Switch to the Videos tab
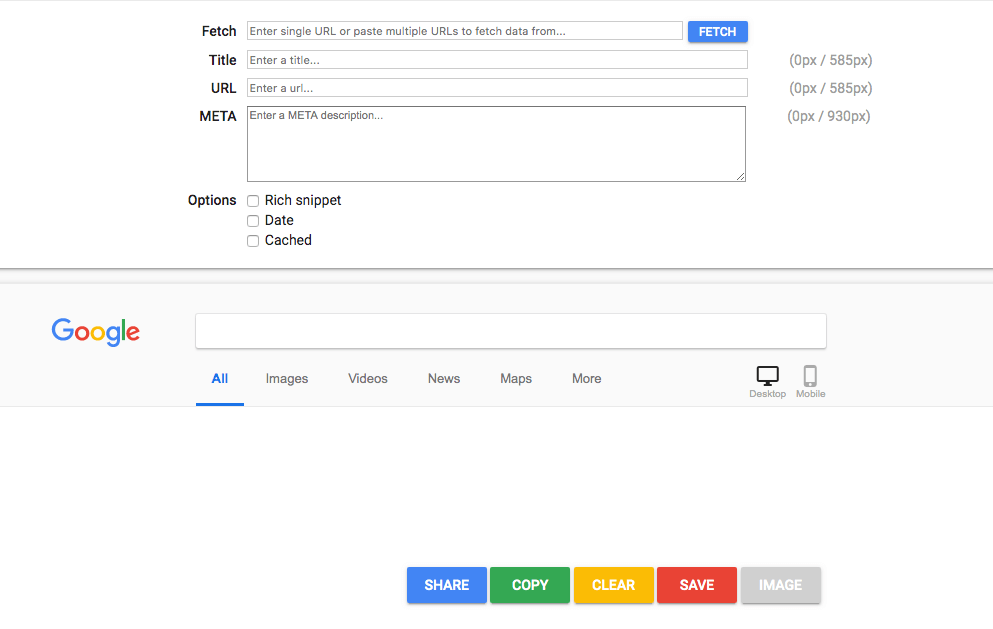This screenshot has height=629, width=993. (367, 378)
